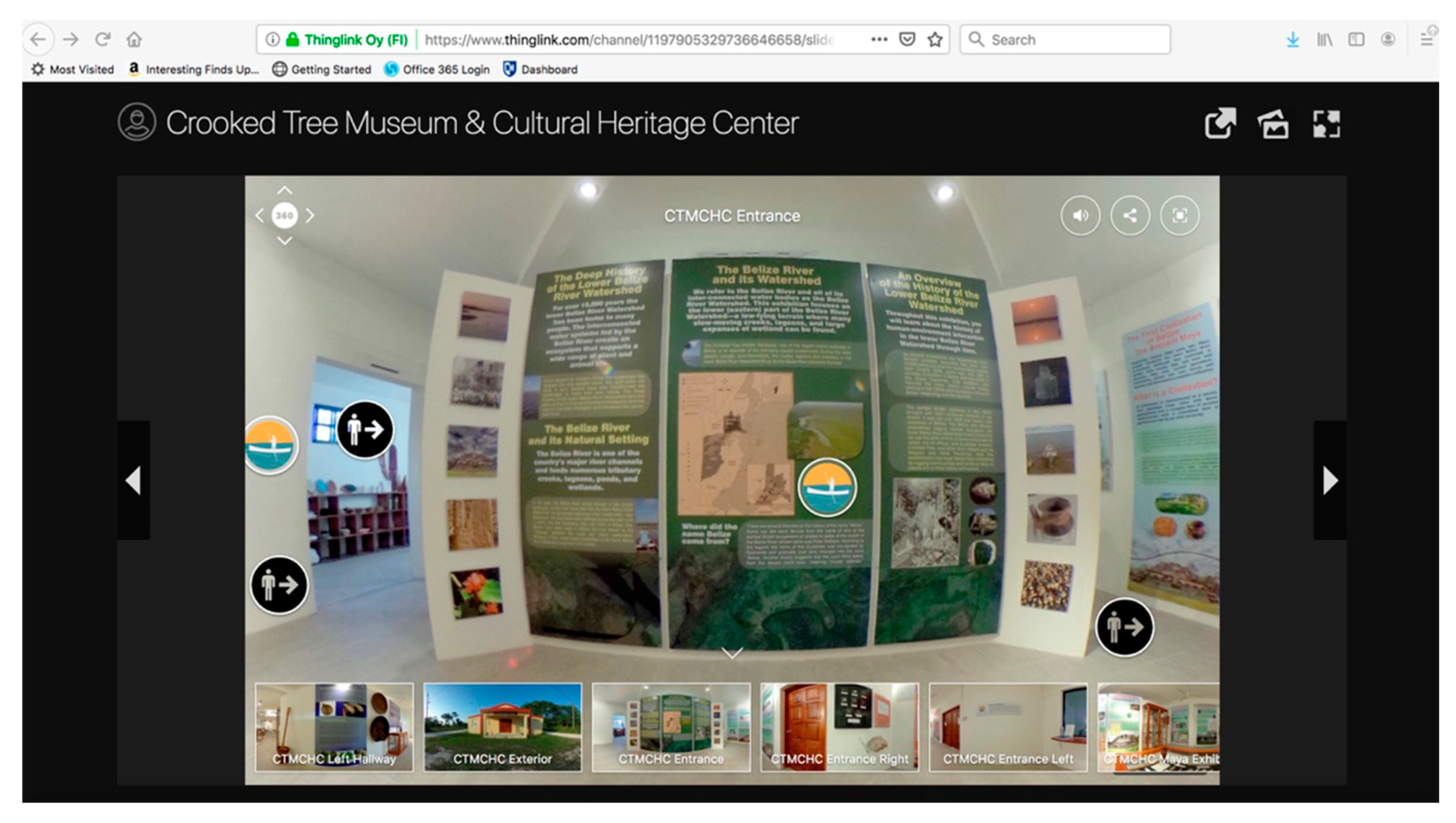Click the walking-person hotspot at bottom right
Viewport: 1456px width, 823px height.
pos(1125,627)
